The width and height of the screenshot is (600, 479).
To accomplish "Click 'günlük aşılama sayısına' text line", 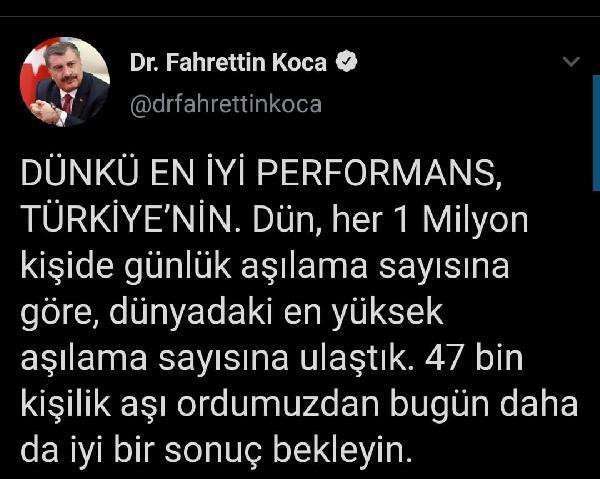I will click(x=316, y=267).
